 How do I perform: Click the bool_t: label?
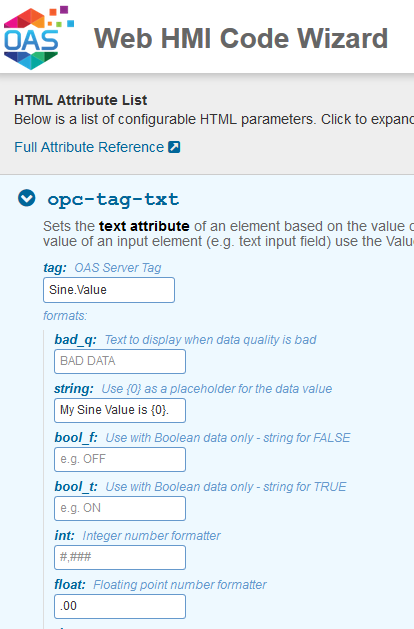(x=76, y=487)
